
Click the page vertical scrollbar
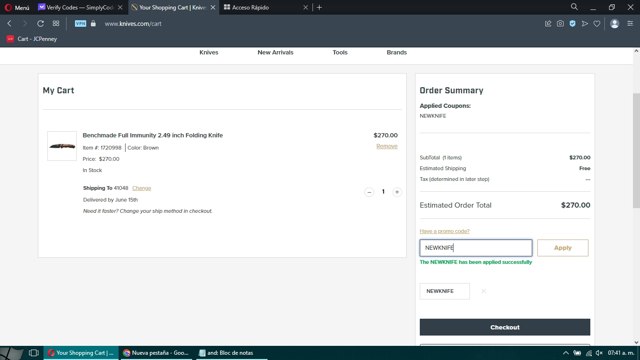point(636,151)
